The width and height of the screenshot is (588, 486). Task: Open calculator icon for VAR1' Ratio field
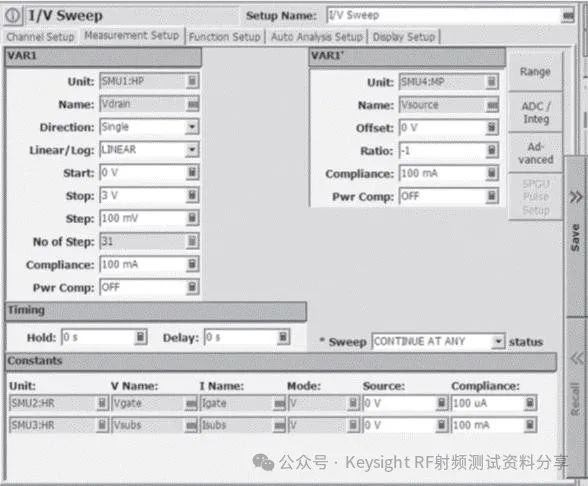[492, 151]
